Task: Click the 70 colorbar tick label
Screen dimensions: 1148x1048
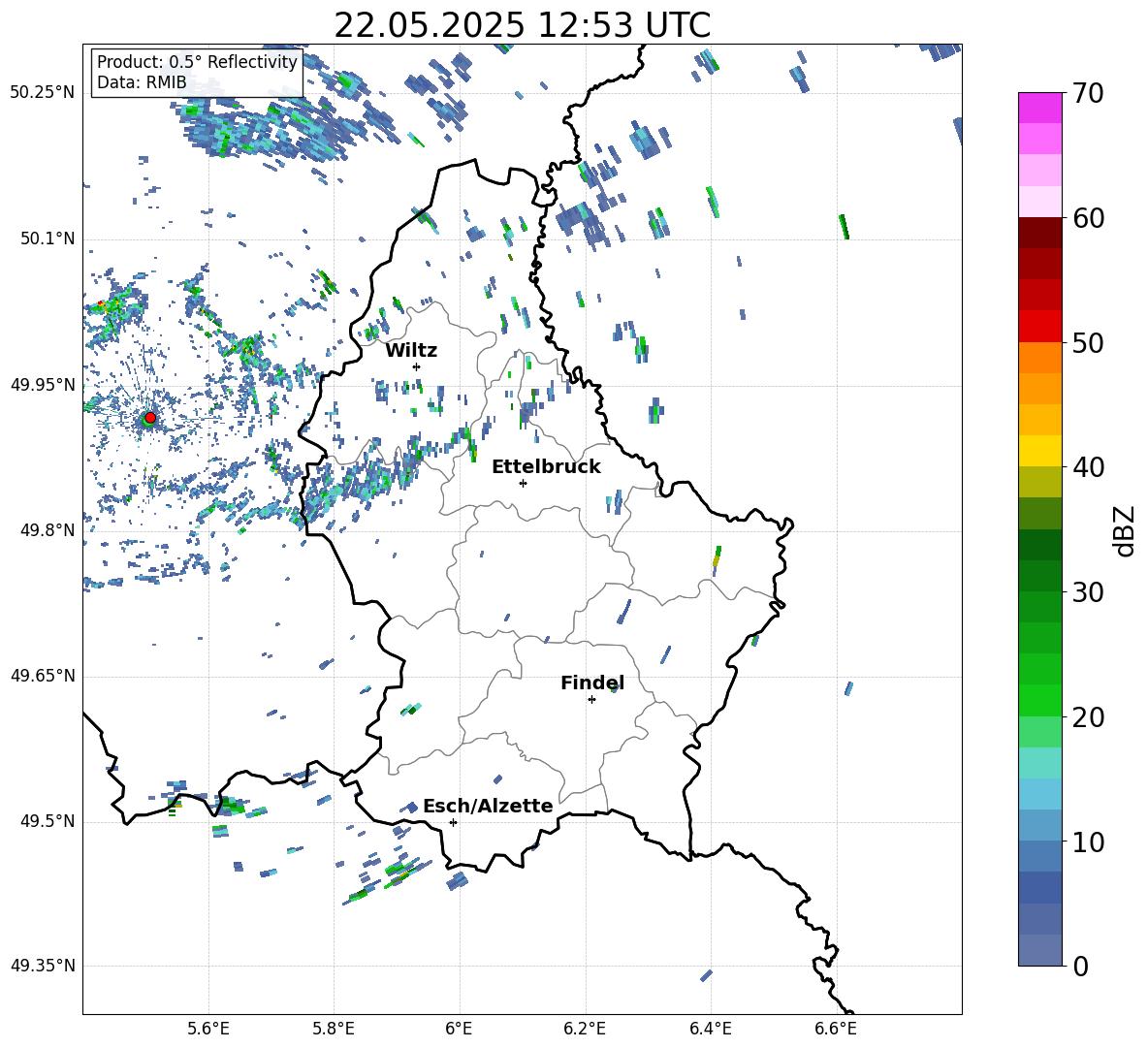Action: click(x=1088, y=94)
